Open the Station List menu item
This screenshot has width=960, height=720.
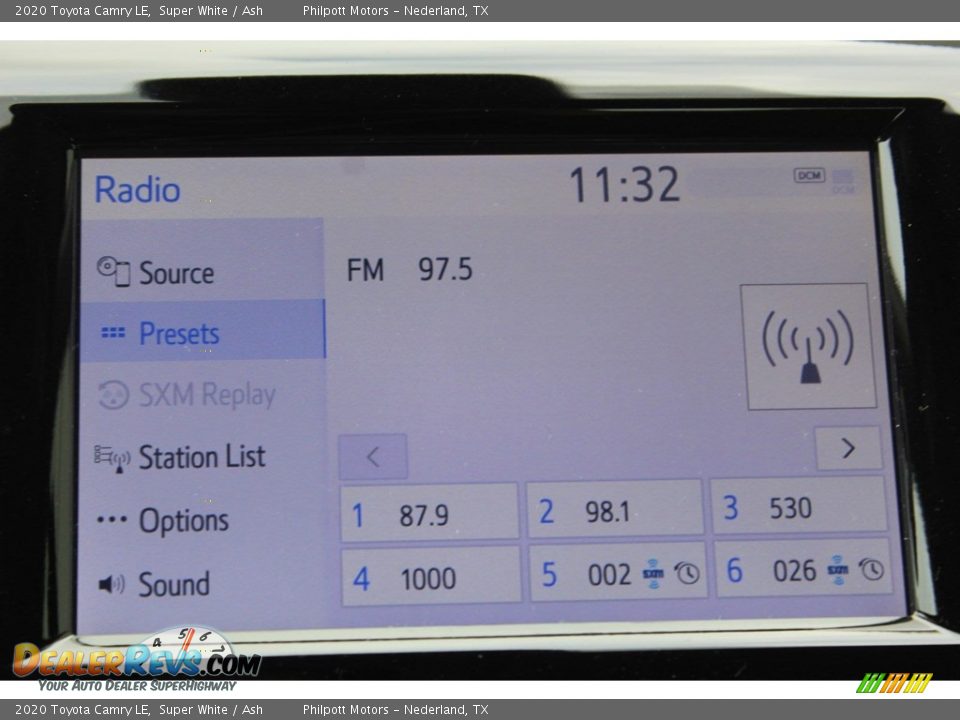coord(202,457)
